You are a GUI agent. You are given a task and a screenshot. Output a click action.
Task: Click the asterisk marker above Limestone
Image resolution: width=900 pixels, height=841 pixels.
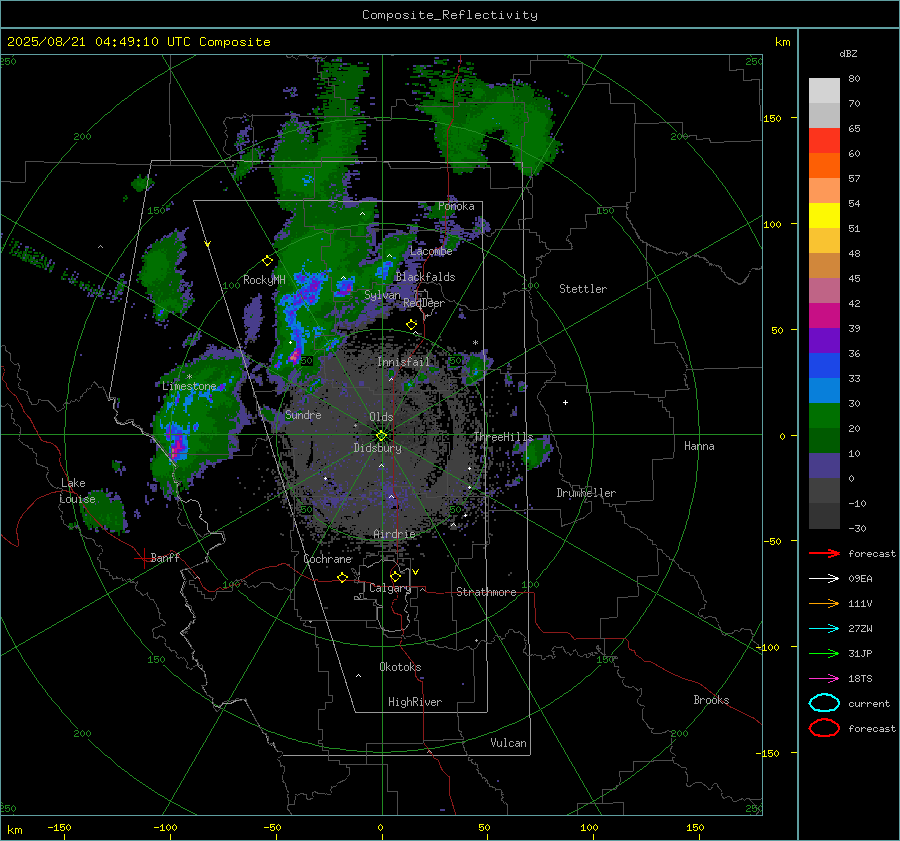[189, 377]
